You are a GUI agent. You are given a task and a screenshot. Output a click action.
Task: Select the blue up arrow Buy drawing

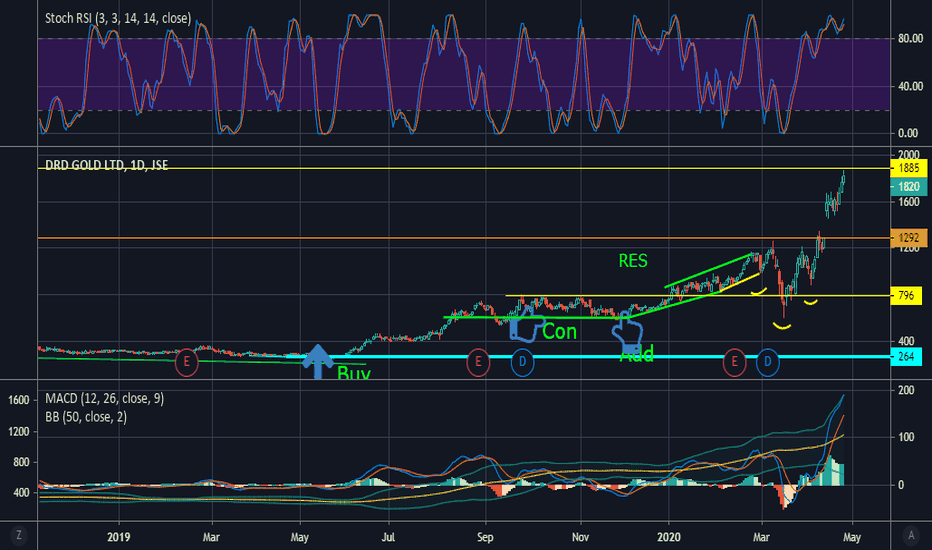click(318, 362)
